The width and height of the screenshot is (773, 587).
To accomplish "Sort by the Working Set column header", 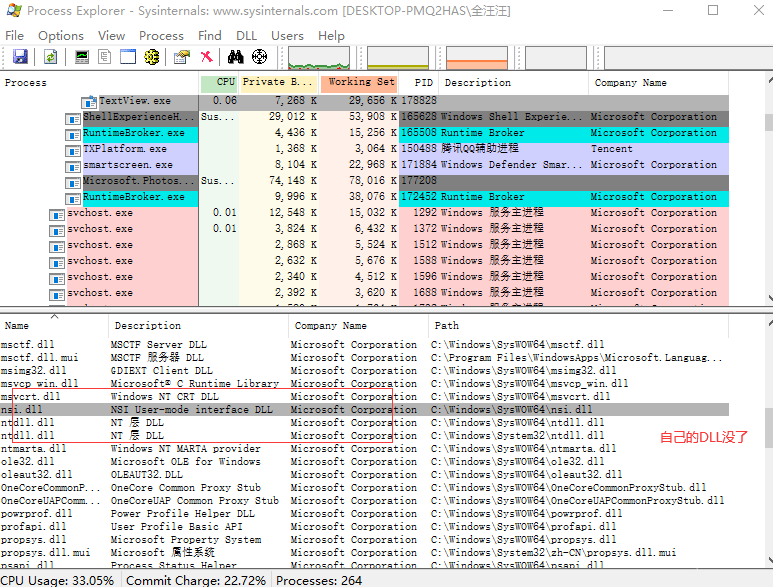I will (x=359, y=83).
